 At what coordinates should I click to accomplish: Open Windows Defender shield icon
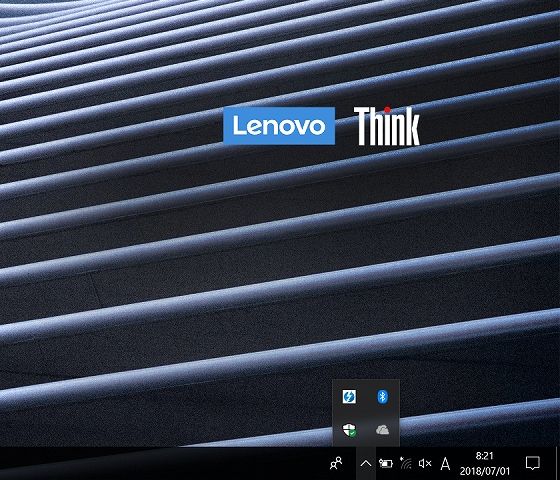[x=349, y=430]
